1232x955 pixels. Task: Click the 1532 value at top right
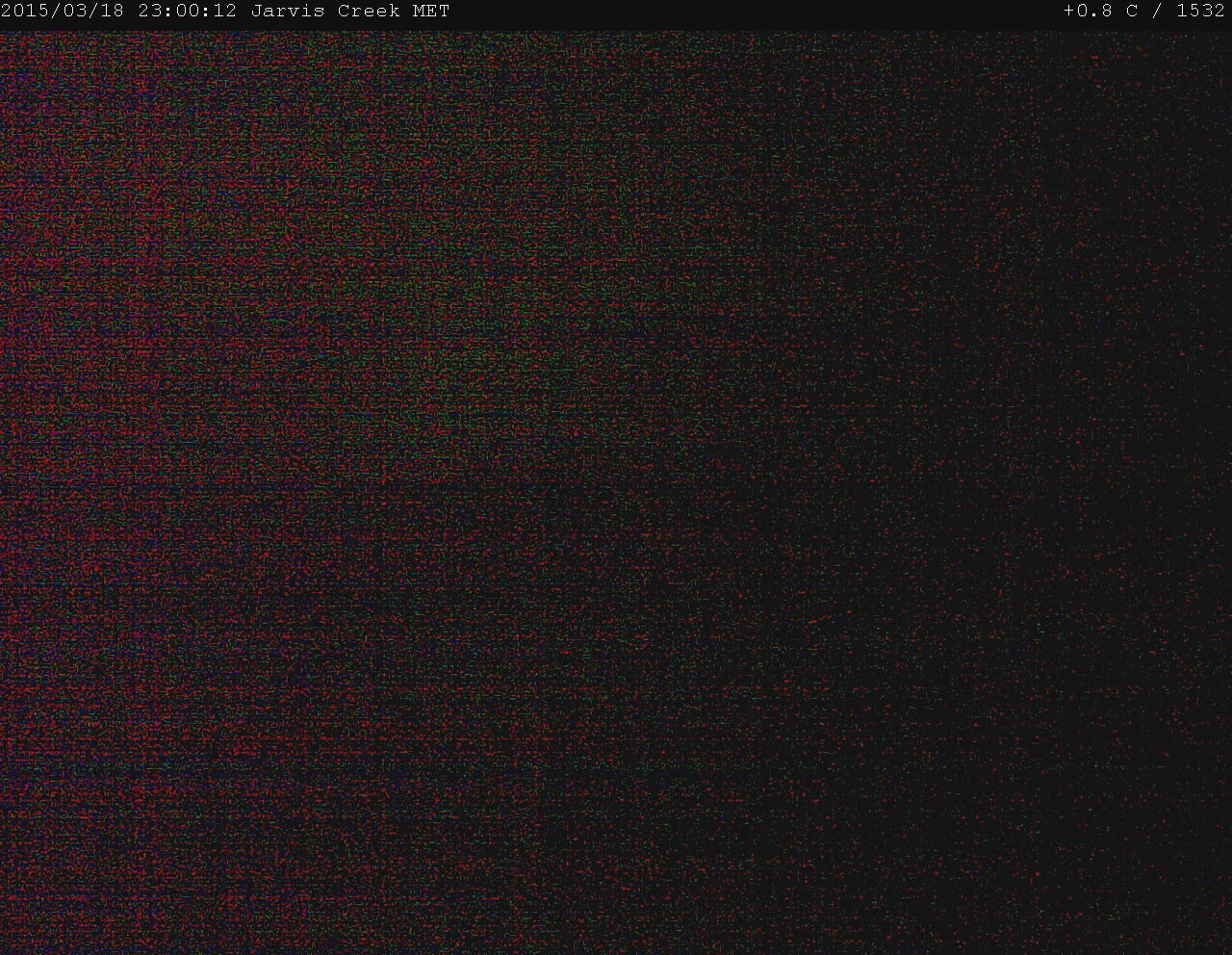[1200, 12]
